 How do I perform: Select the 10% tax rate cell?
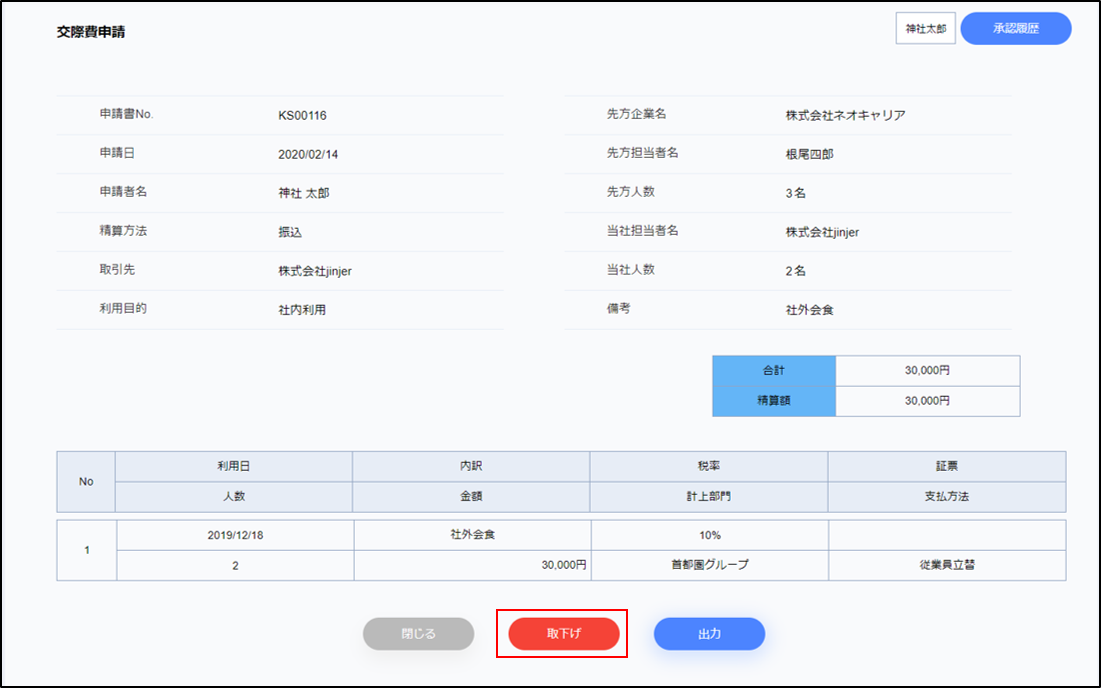point(709,535)
